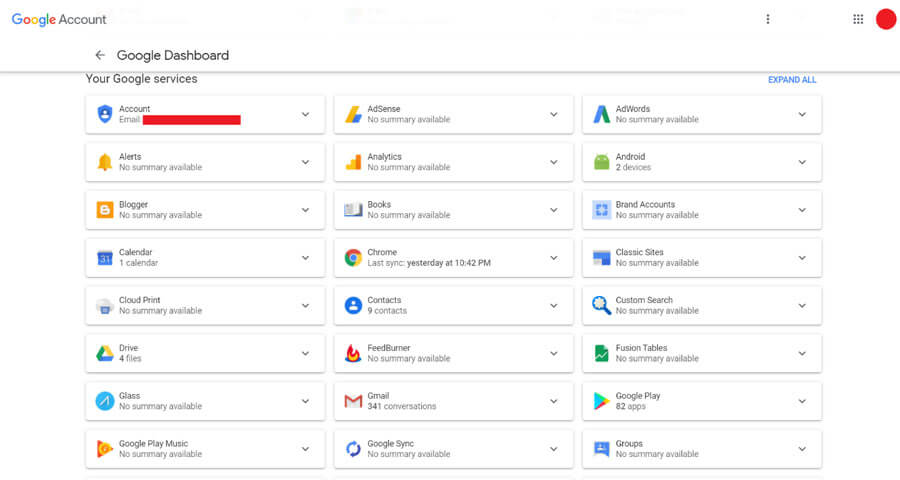Expand the Google Play card chevron
This screenshot has width=900, height=480.
[802, 401]
